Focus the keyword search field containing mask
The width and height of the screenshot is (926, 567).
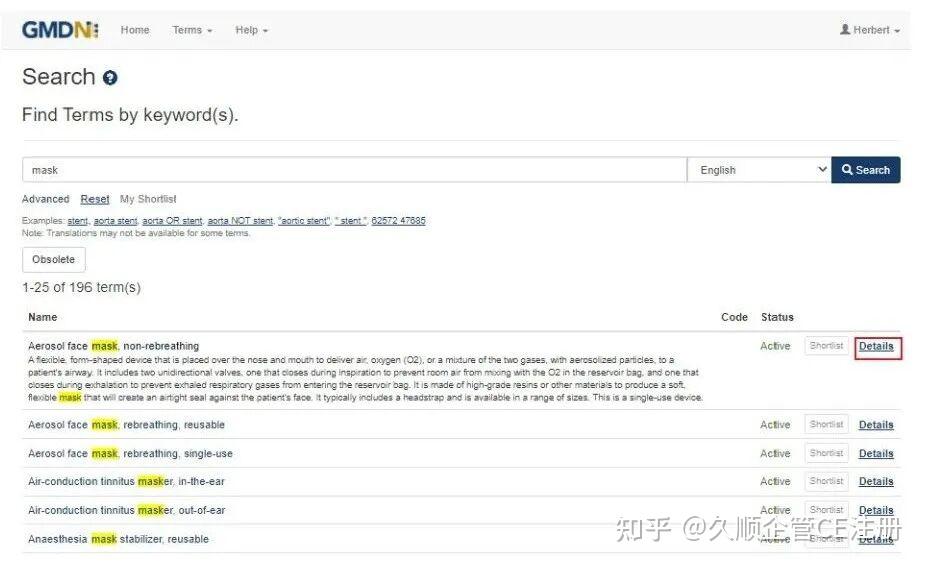coord(354,170)
